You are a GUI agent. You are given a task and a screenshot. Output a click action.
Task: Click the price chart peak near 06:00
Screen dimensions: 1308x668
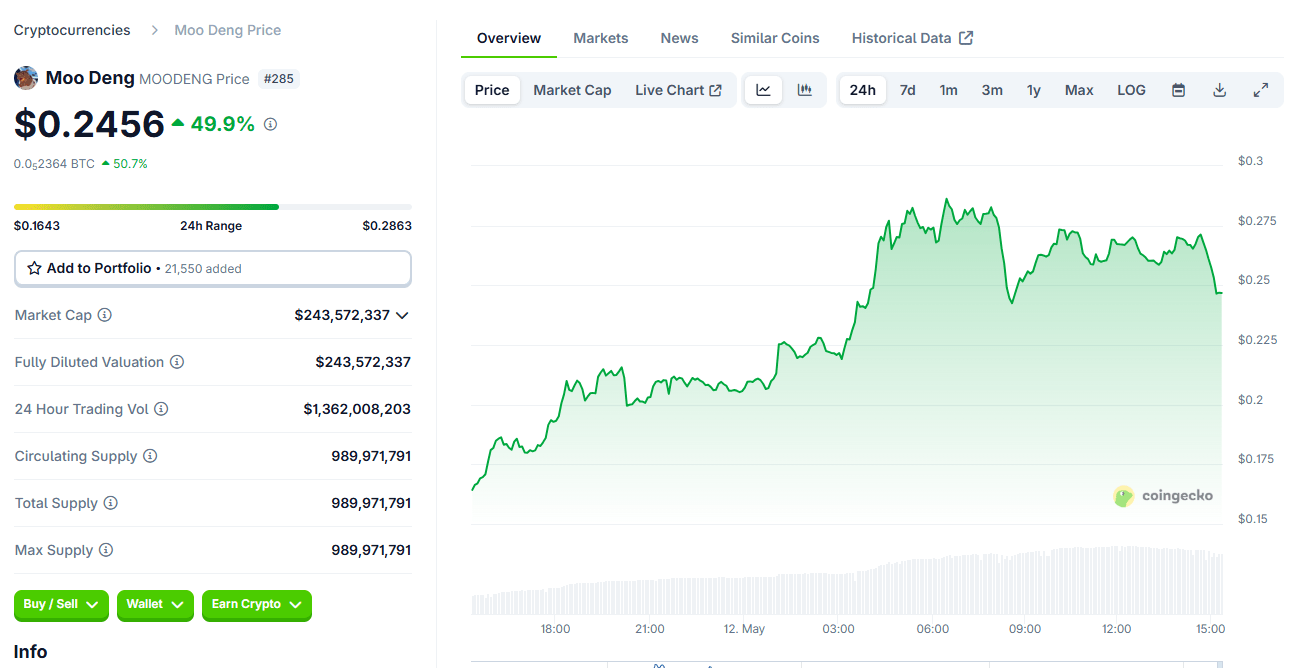[946, 200]
